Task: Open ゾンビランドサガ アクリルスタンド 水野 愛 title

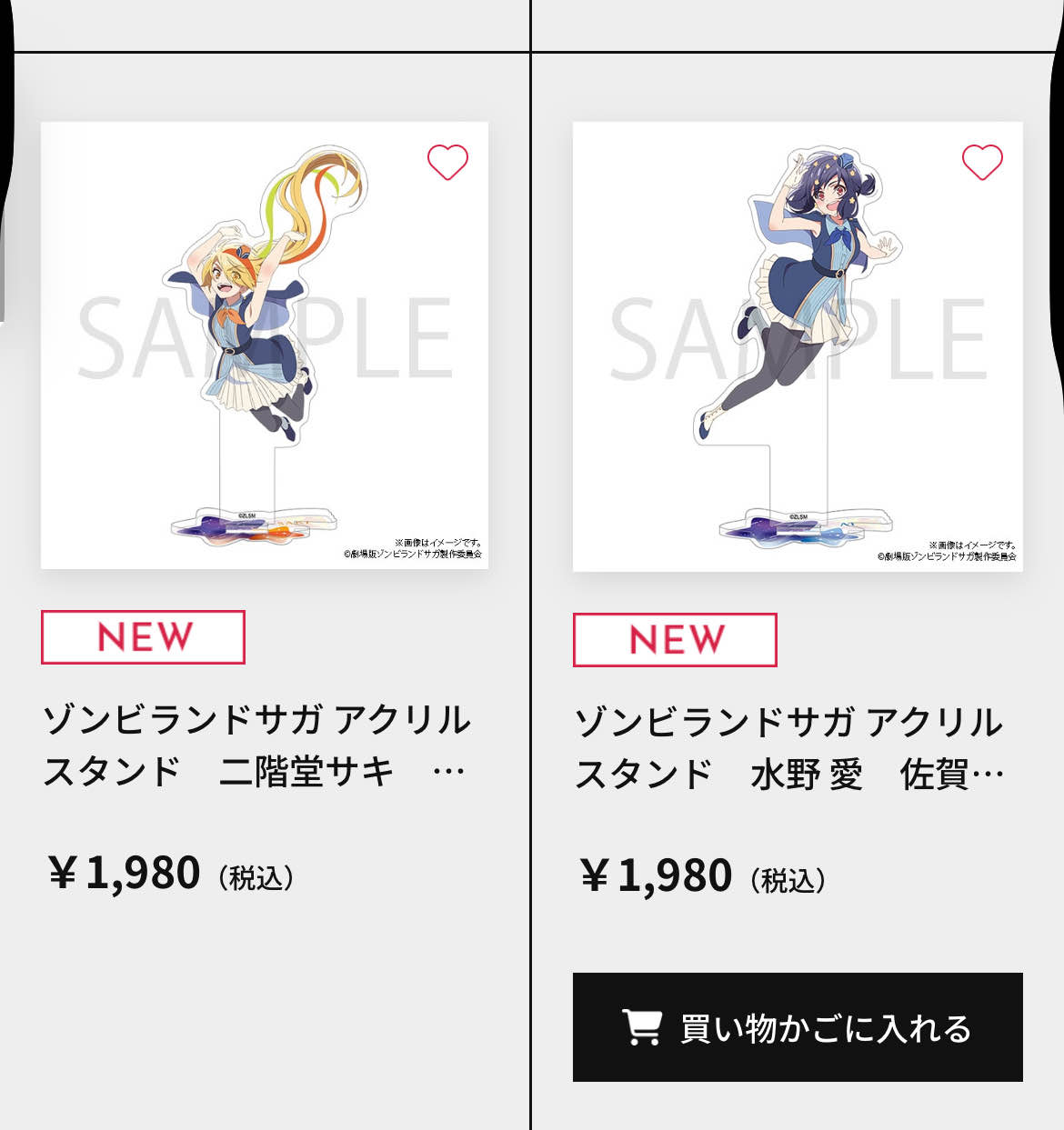Action: click(x=789, y=748)
